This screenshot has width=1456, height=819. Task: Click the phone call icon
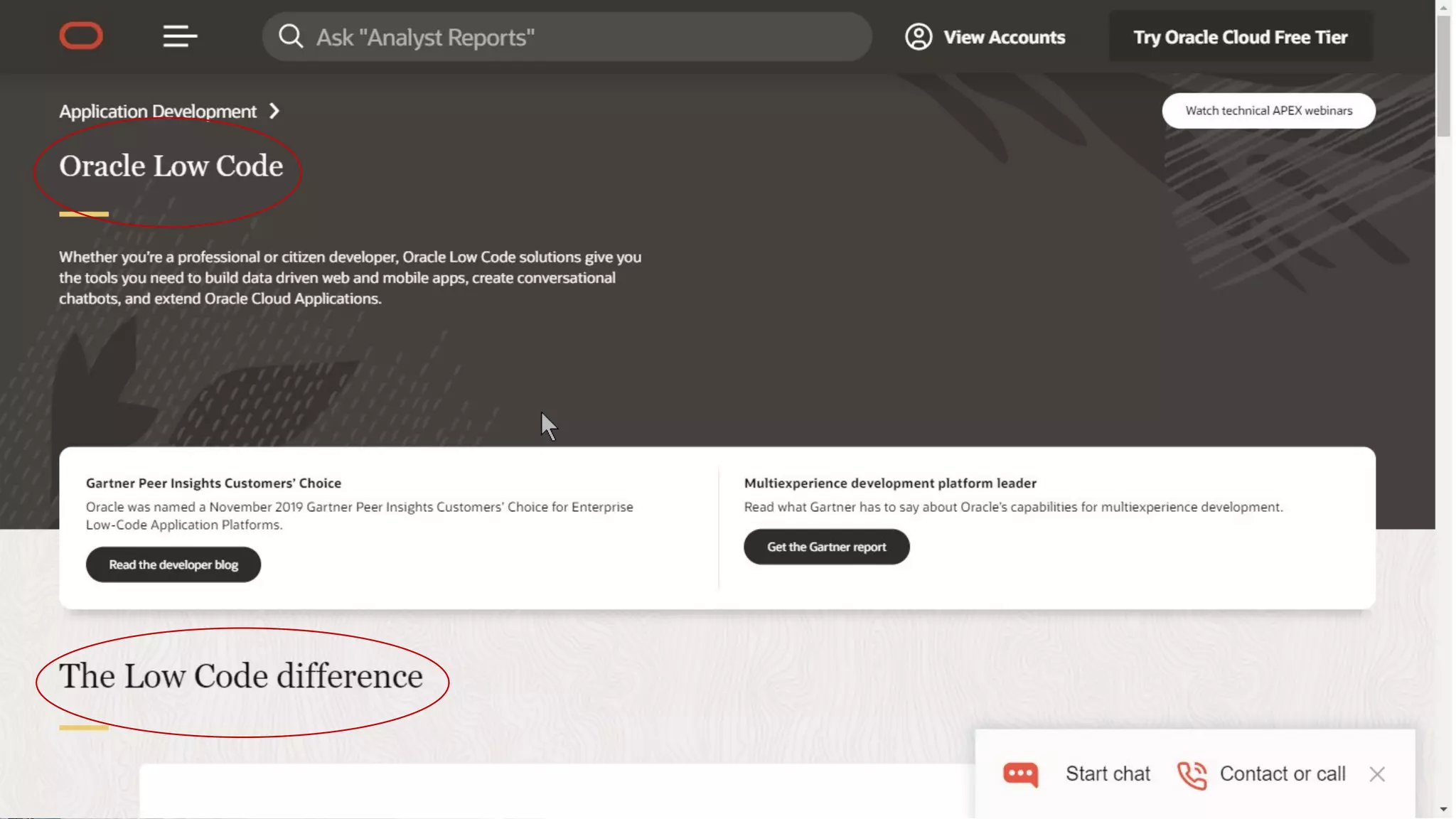tap(1192, 775)
